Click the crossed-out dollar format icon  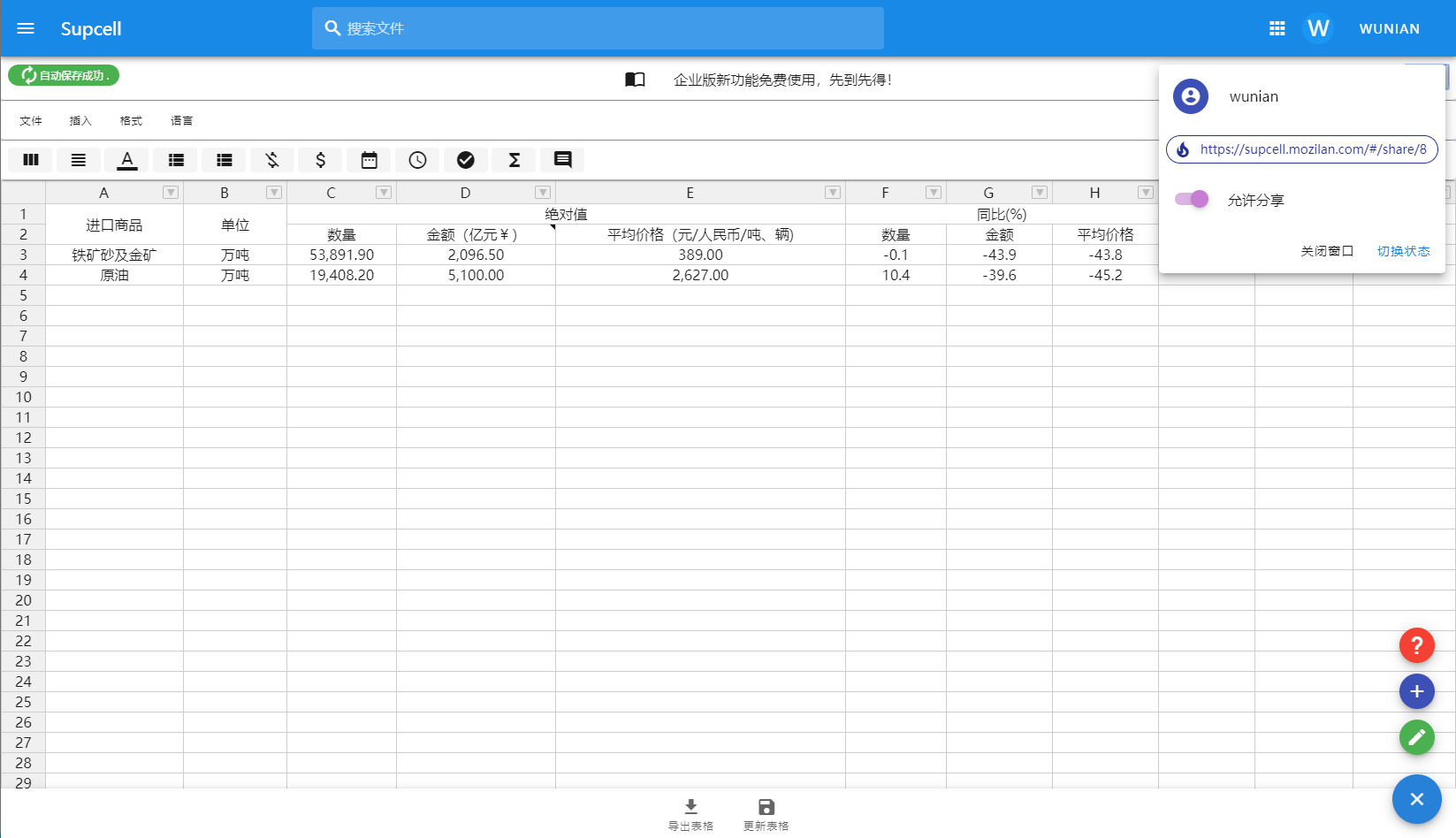click(272, 160)
